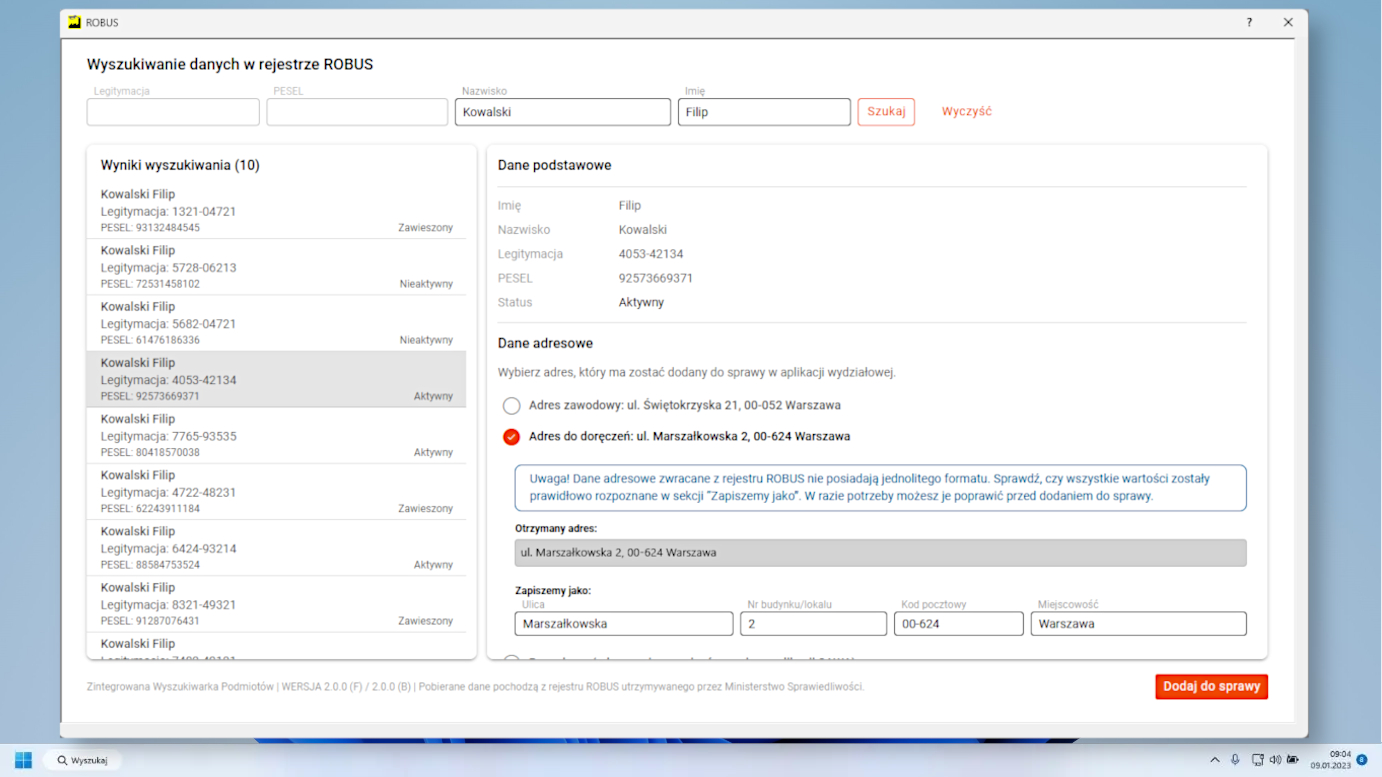Click the battery tray icon
This screenshot has height=777, width=1382.
(1293, 760)
